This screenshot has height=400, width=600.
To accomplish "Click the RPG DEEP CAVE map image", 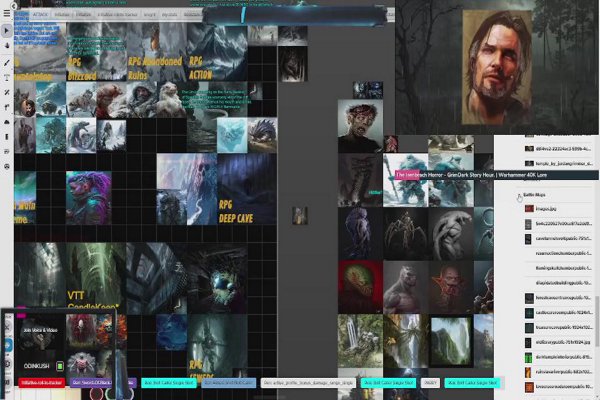I will click(247, 189).
